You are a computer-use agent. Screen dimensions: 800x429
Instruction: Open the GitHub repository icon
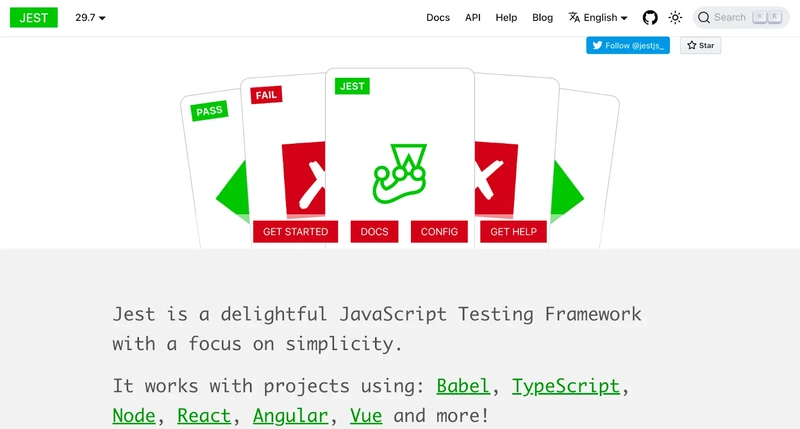[x=649, y=17]
